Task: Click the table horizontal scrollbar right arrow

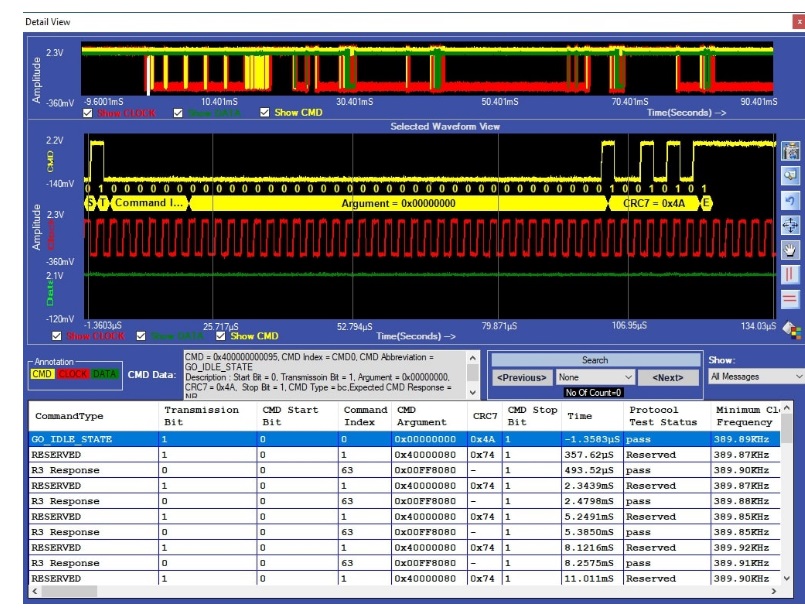Action: click(774, 592)
